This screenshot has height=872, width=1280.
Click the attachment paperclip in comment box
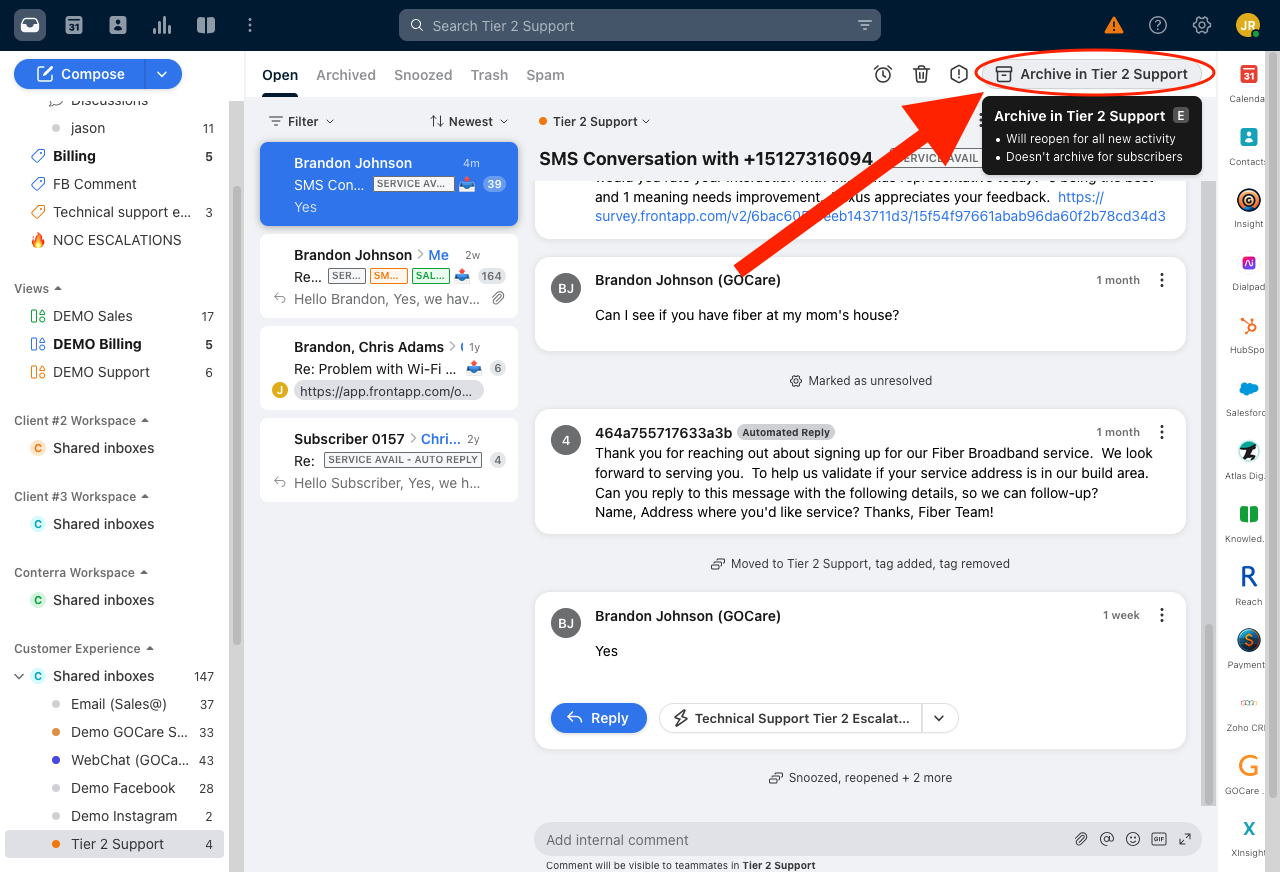point(1081,839)
